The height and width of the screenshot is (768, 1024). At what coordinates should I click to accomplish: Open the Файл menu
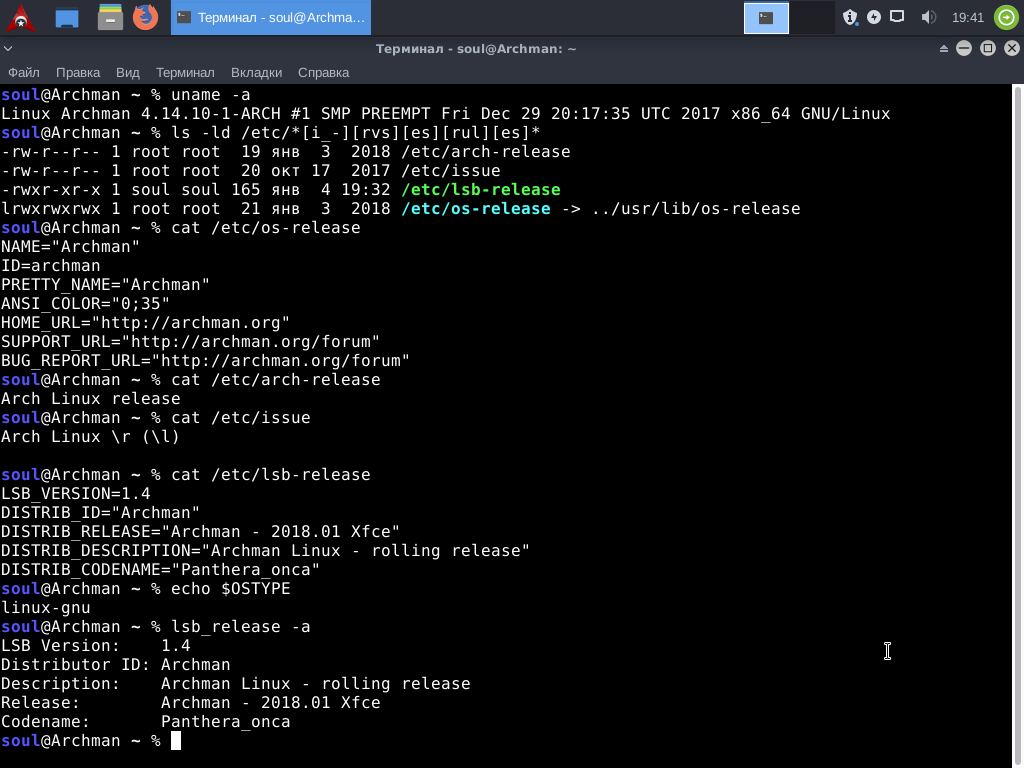24,72
